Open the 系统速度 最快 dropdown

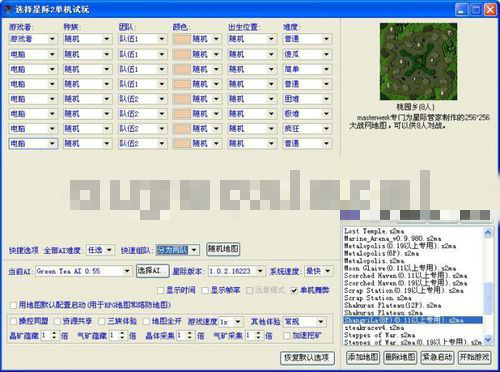click(x=319, y=271)
